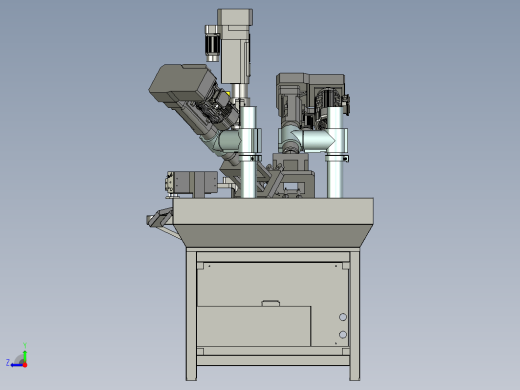Select the tilted motor assembly on the left
Viewport: 520px width, 390px height.
tap(193, 97)
